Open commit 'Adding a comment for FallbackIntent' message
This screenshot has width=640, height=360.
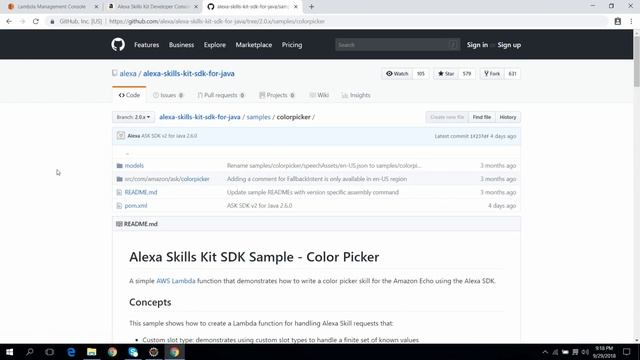(x=317, y=179)
